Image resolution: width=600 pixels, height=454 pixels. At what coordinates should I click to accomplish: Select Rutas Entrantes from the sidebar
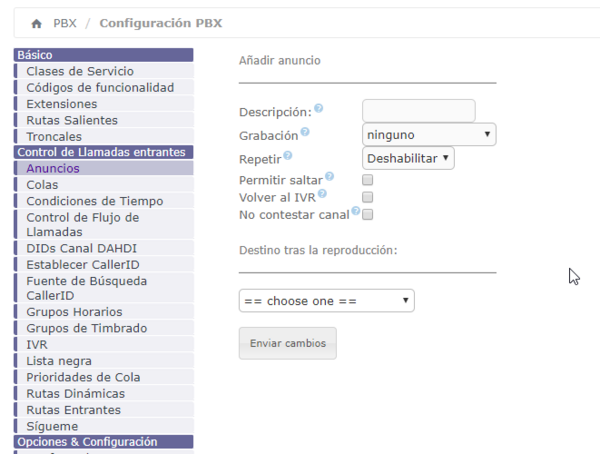pos(73,410)
